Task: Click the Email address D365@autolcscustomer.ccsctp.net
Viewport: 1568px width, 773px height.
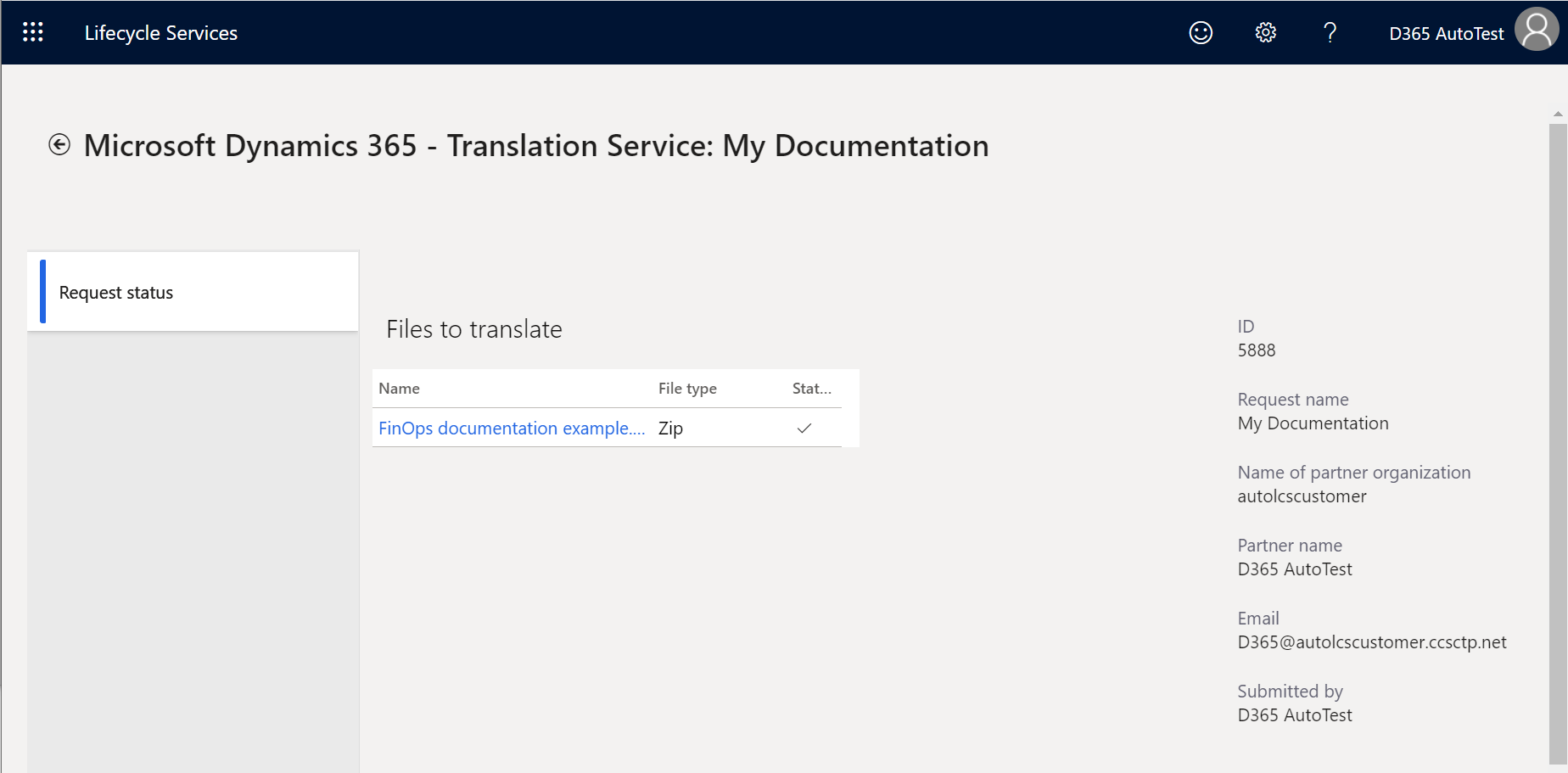Action: 1371,642
